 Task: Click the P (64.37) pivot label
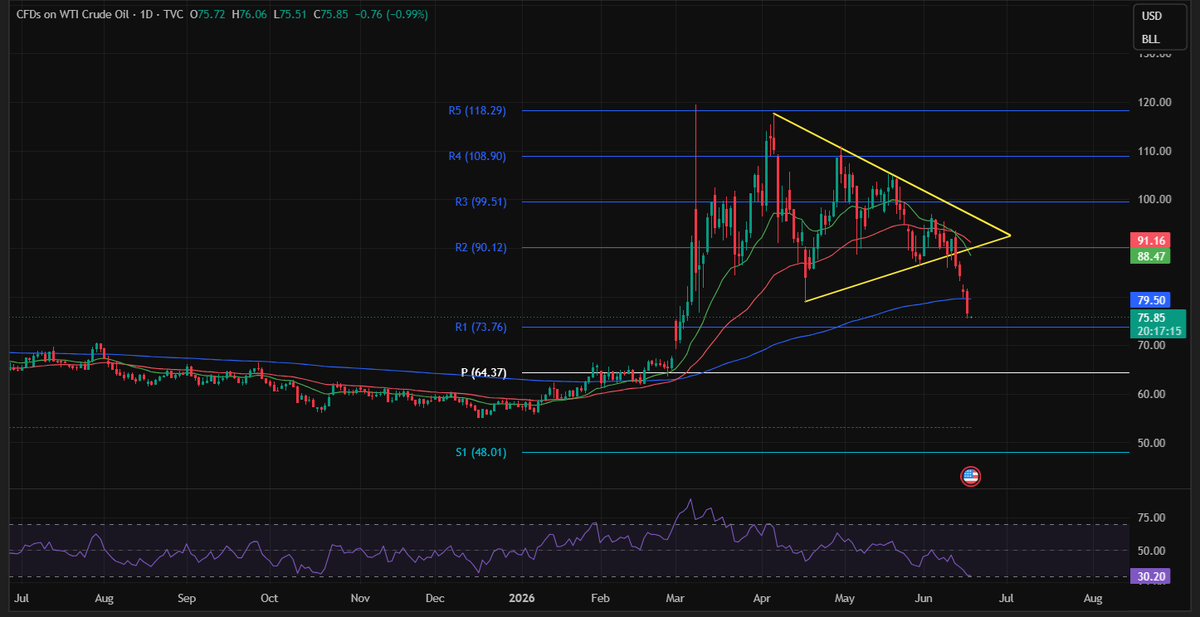coord(483,373)
